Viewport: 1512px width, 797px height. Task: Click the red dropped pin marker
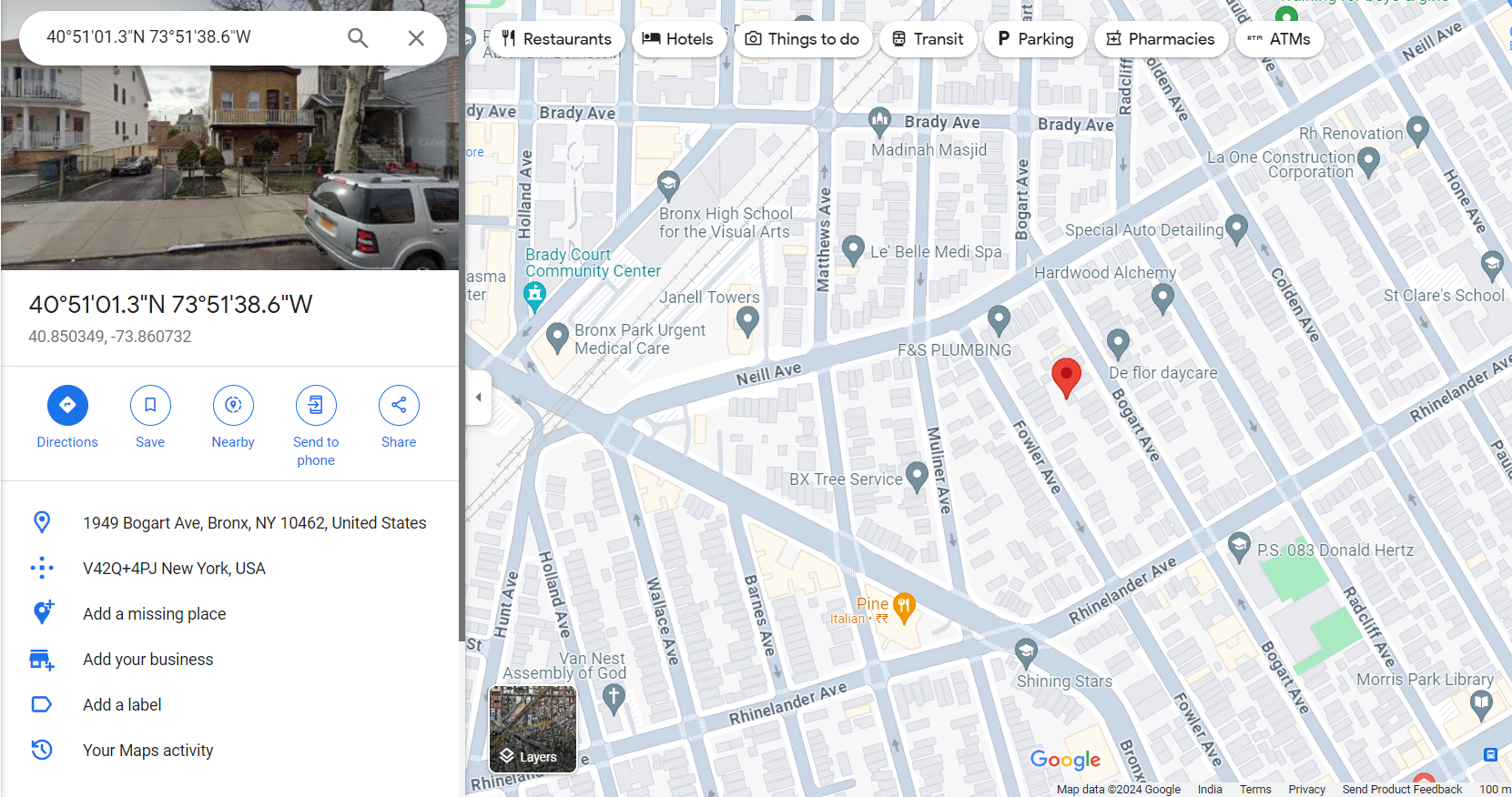[1066, 378]
